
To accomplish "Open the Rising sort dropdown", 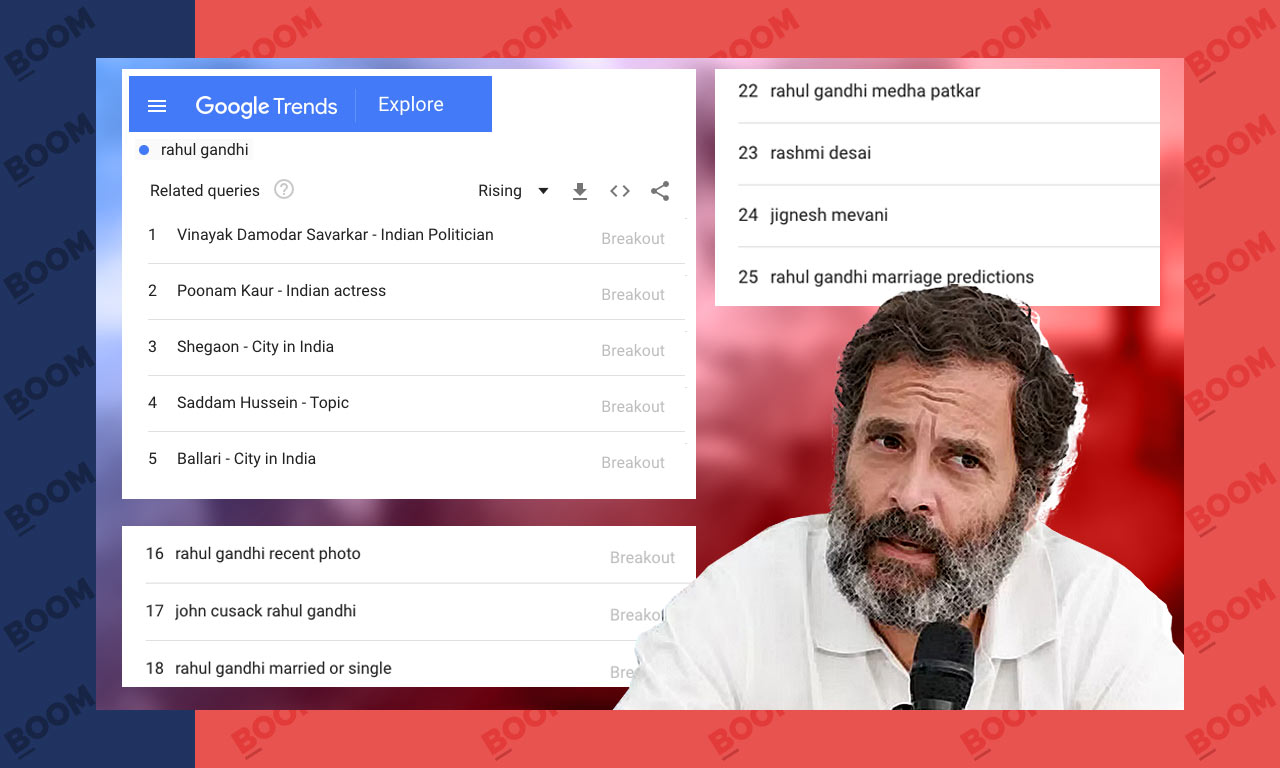I will pyautogui.click(x=514, y=191).
